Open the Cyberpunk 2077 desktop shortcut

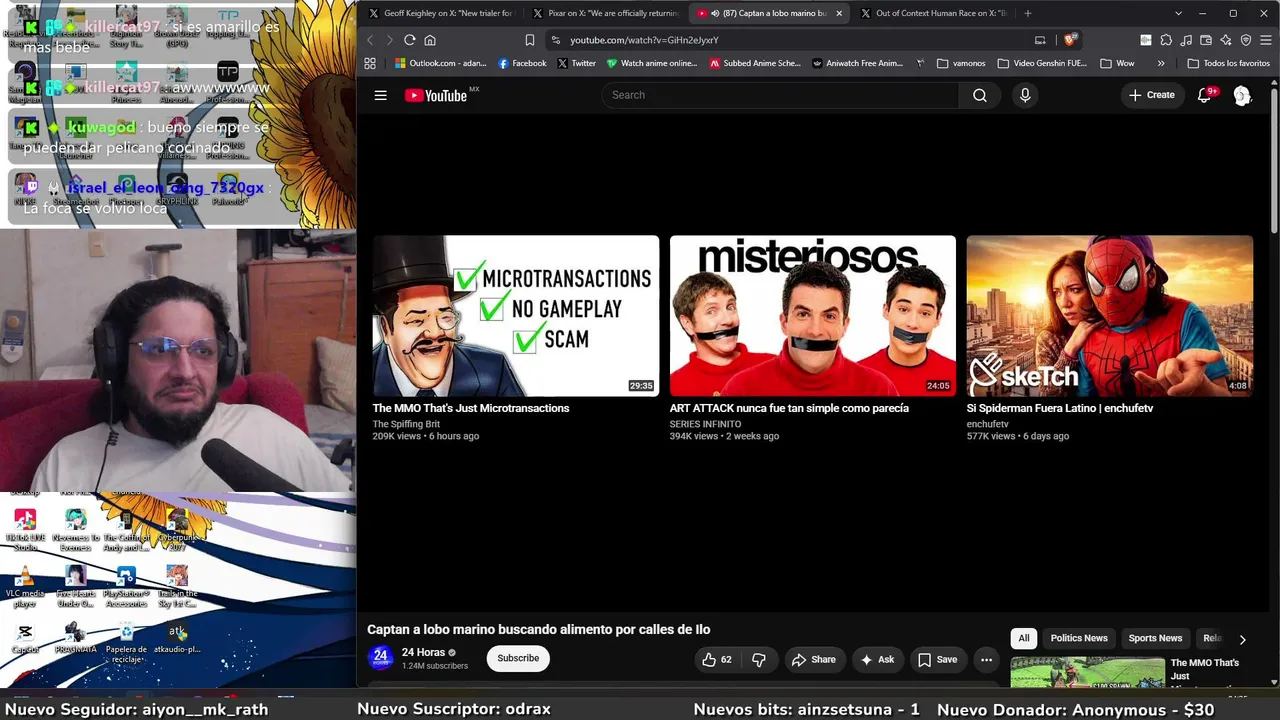click(177, 530)
